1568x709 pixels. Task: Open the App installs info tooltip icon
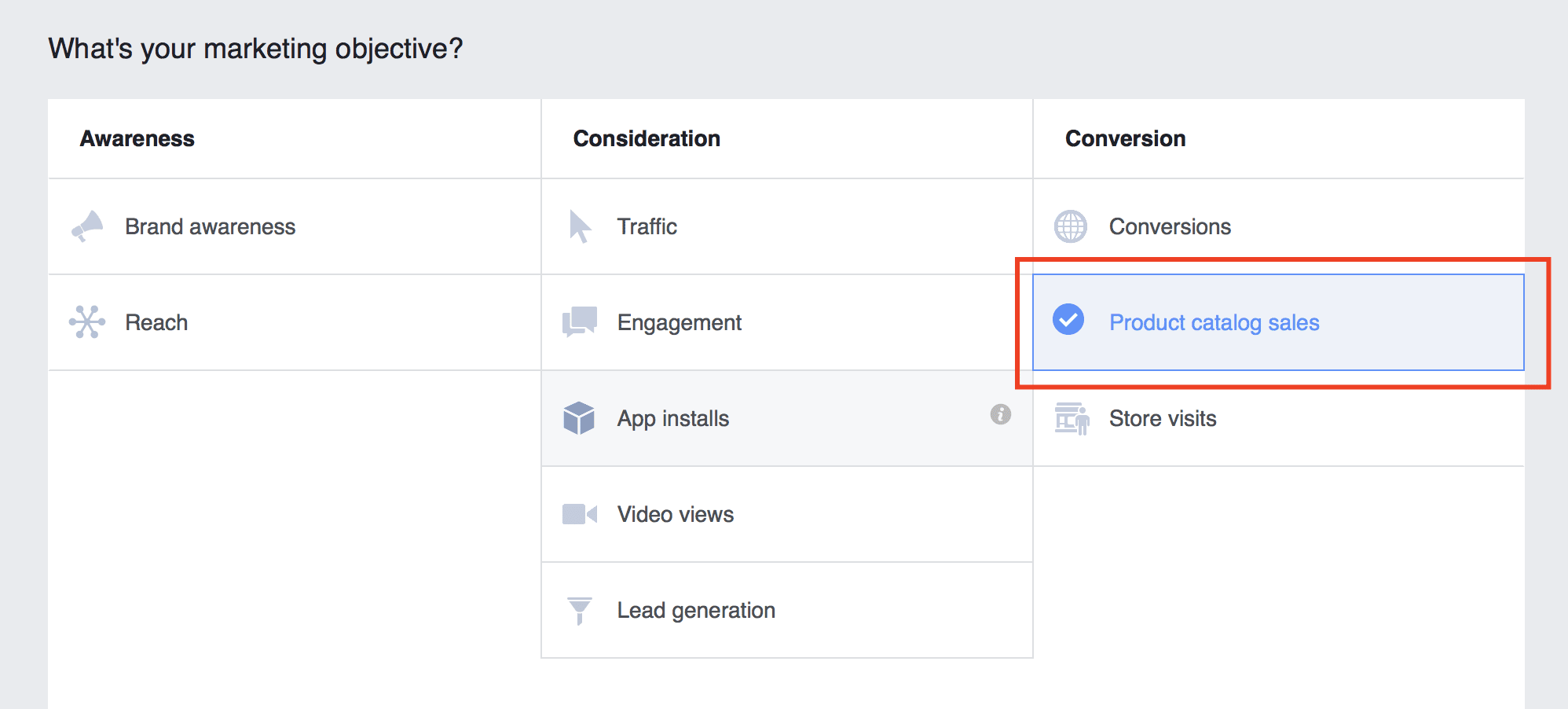1000,414
